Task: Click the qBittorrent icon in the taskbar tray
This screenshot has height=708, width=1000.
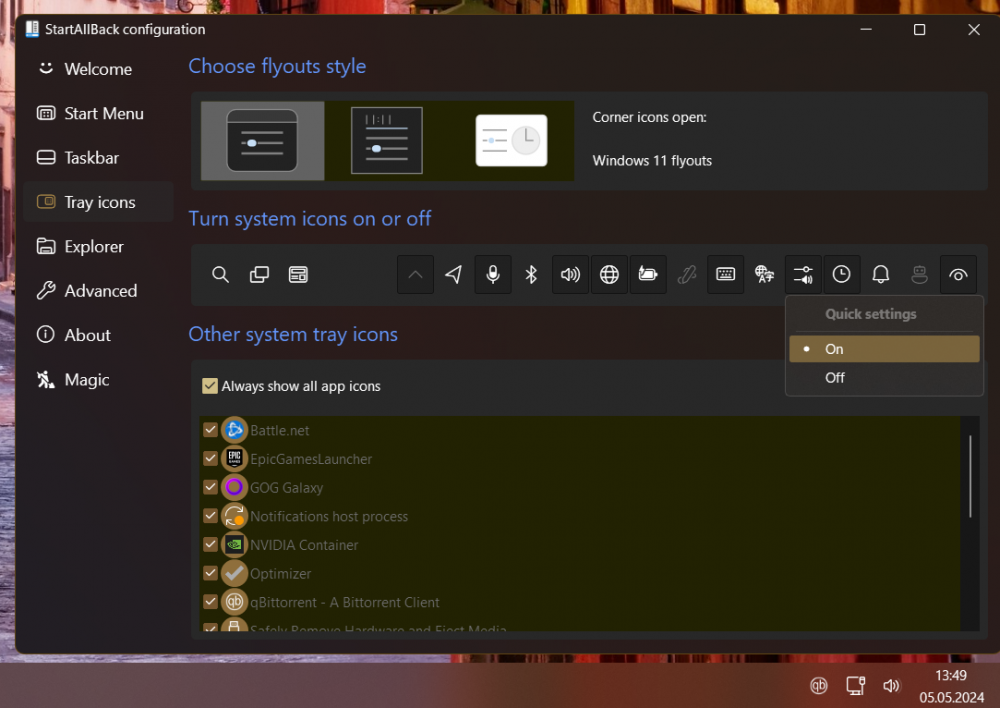Action: [x=818, y=686]
